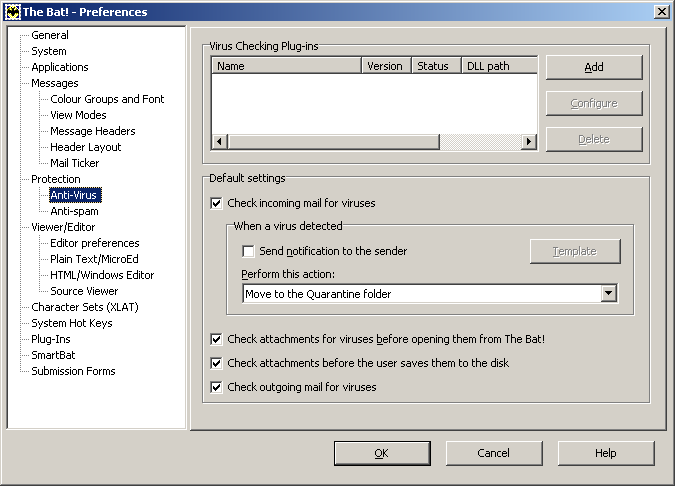This screenshot has height=486, width=675.
Task: Select the Protection category
Action: click(56, 179)
